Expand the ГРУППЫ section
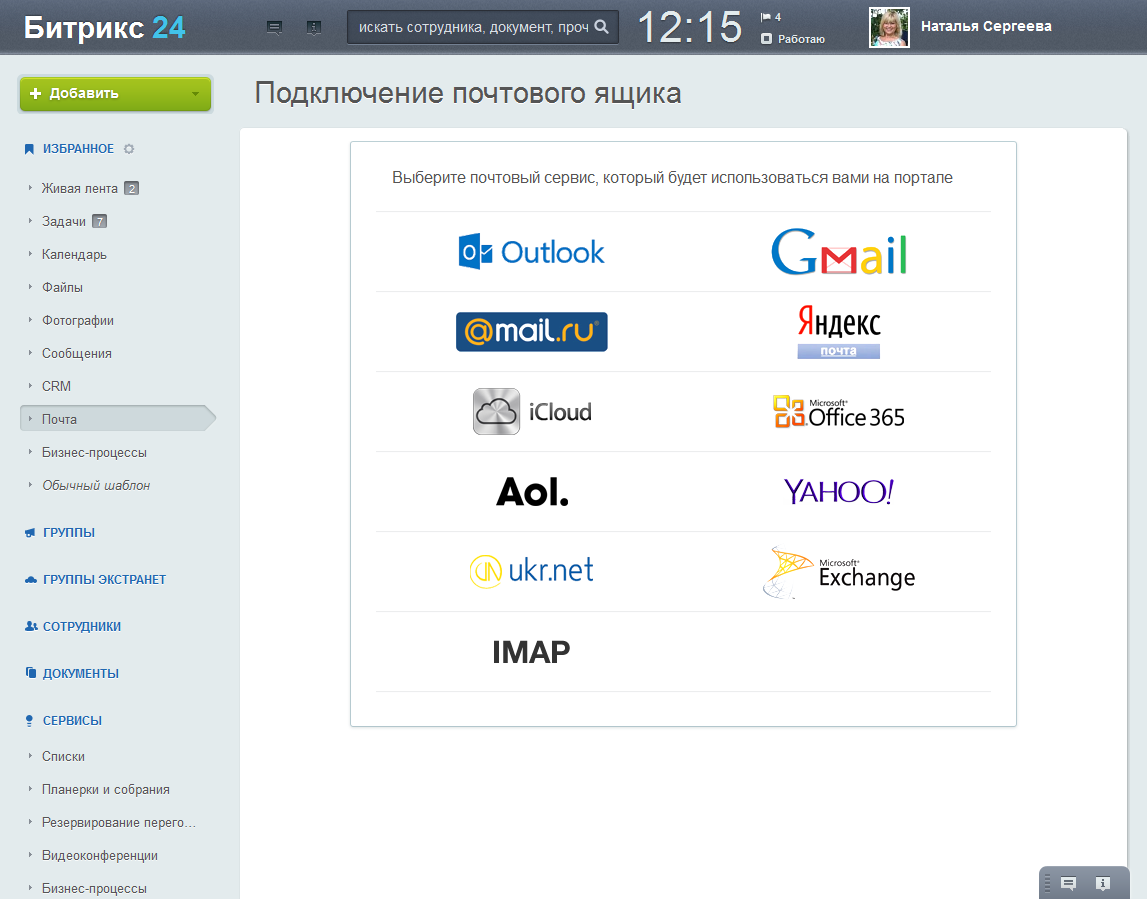 pyautogui.click(x=69, y=533)
